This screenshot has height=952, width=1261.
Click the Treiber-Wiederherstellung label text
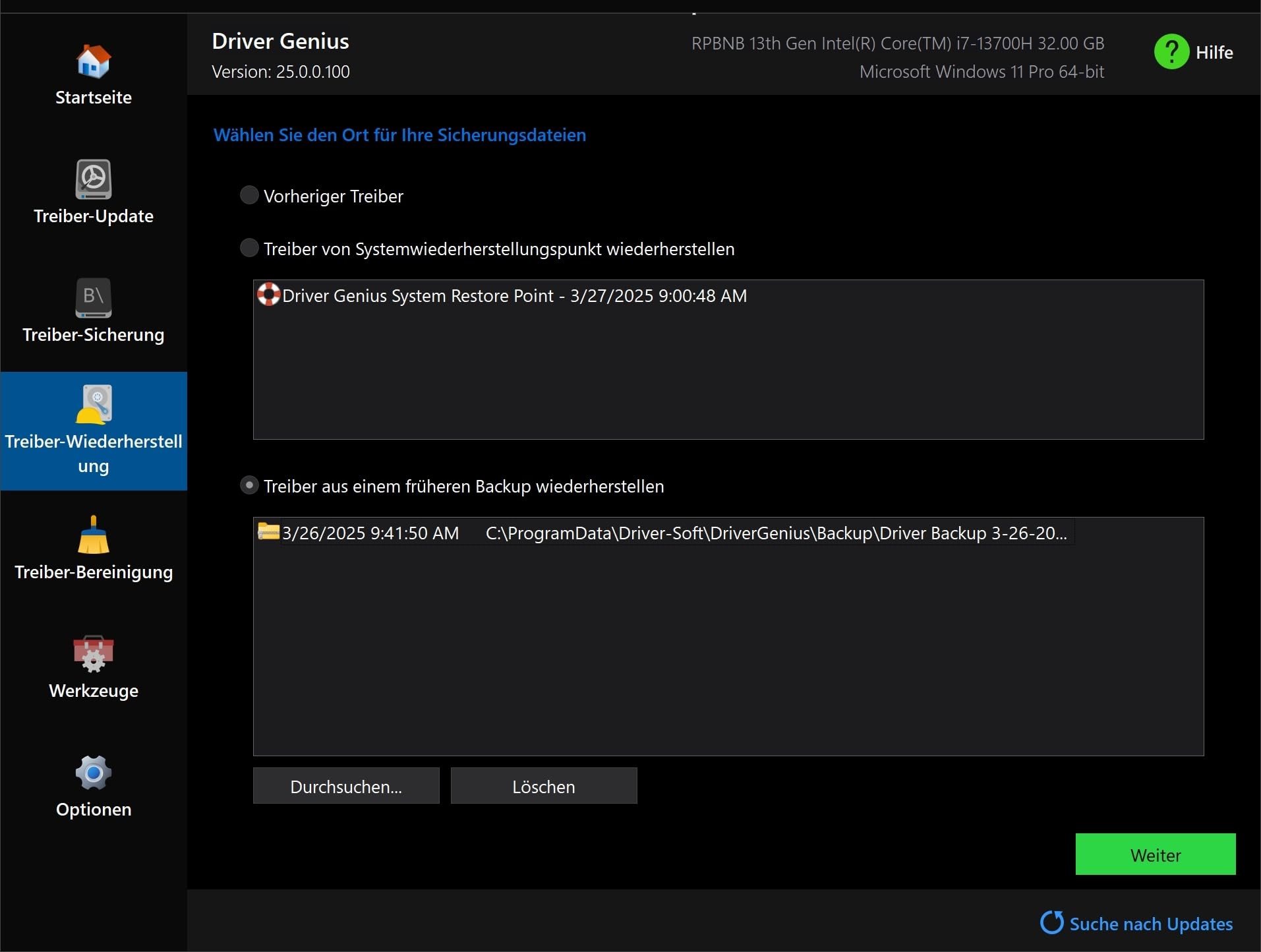coord(94,454)
